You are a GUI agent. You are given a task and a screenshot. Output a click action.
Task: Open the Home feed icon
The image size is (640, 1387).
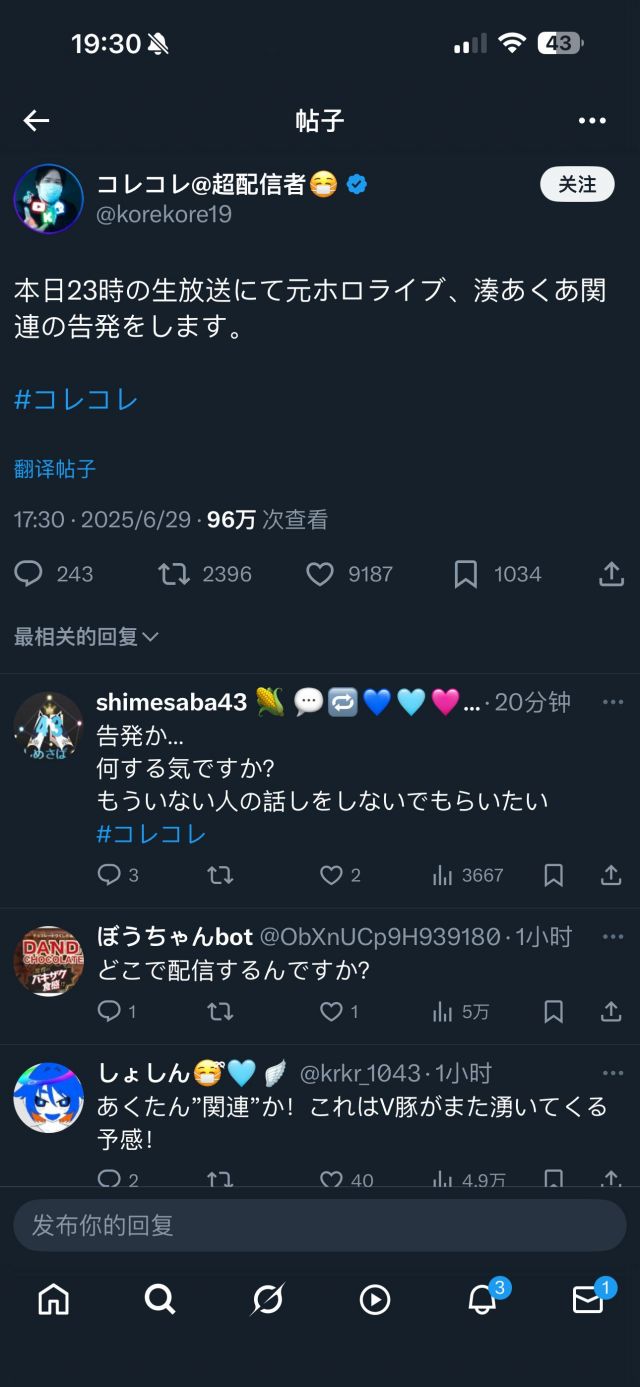coord(51,1300)
